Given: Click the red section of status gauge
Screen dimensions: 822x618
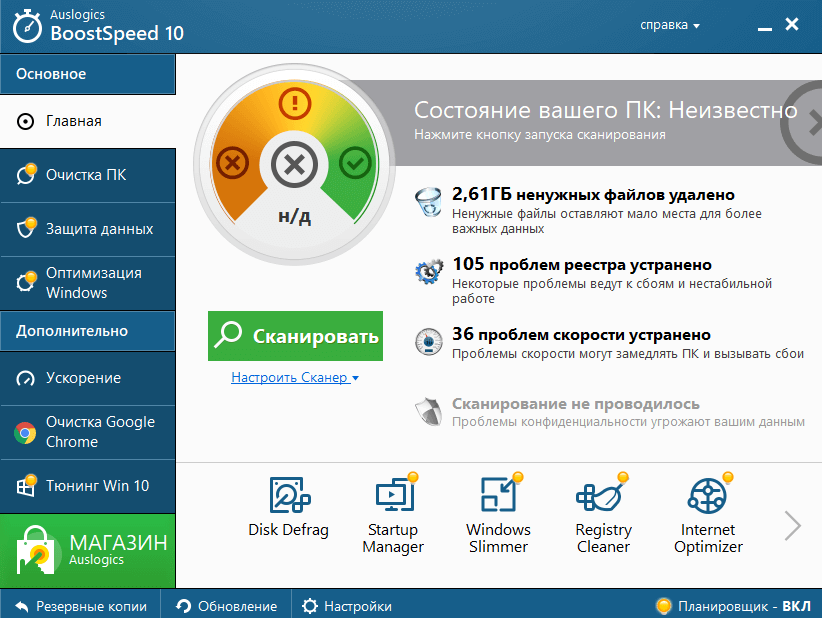Looking at the screenshot, I should [x=233, y=162].
